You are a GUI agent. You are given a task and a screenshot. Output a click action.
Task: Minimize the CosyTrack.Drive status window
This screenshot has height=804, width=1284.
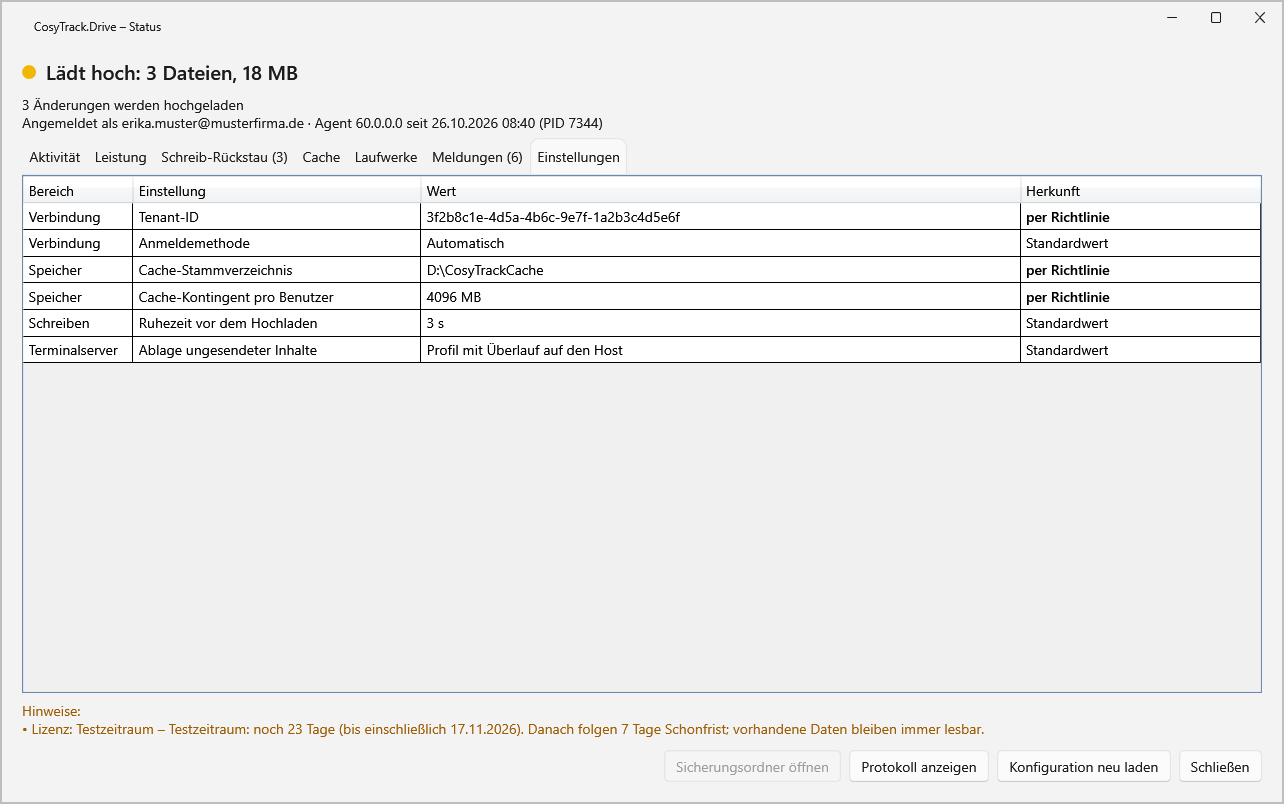1172,18
